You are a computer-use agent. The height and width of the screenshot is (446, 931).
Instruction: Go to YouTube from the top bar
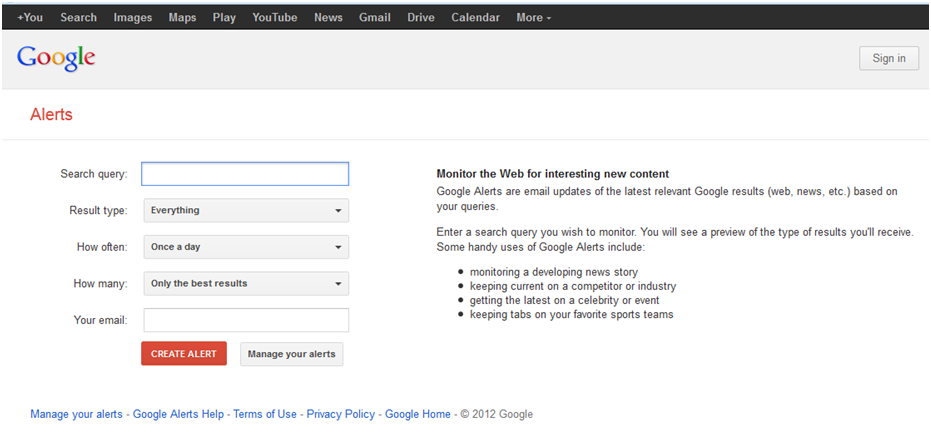[x=275, y=18]
